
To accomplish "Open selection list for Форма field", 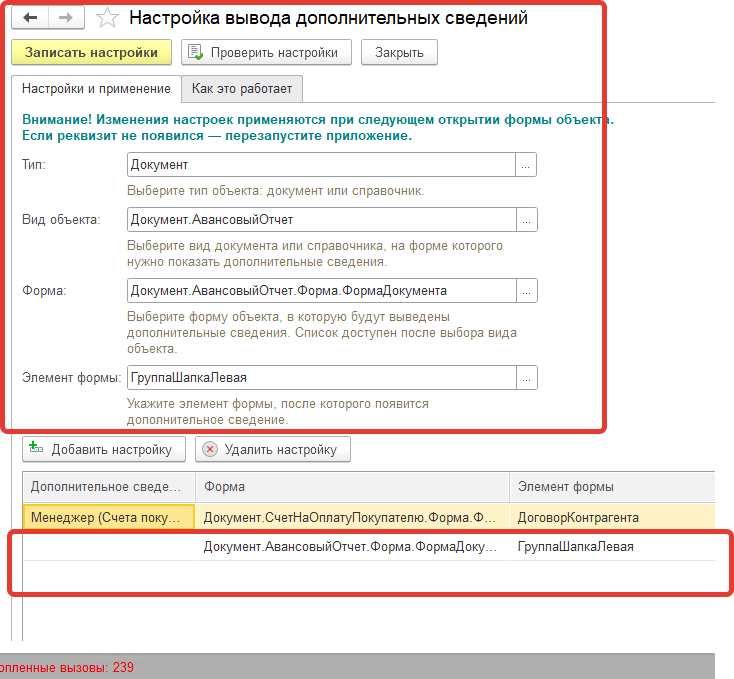I will pos(527,291).
